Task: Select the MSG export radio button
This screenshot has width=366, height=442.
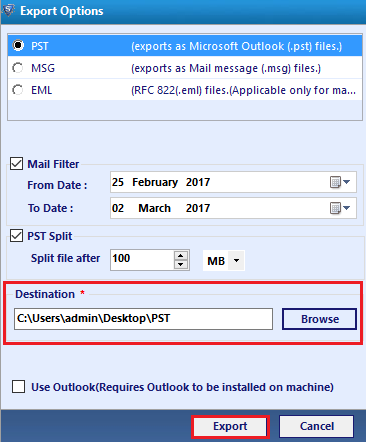Action: [x=18, y=68]
